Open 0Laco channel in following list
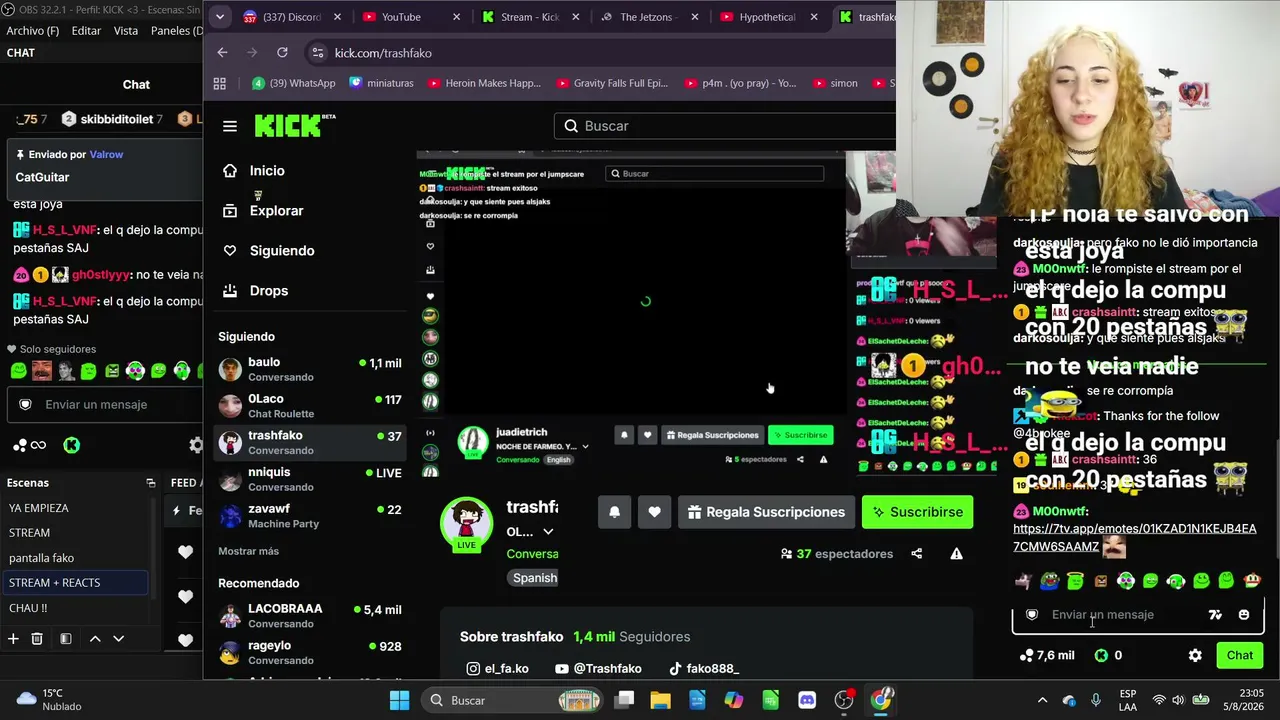 click(310, 406)
